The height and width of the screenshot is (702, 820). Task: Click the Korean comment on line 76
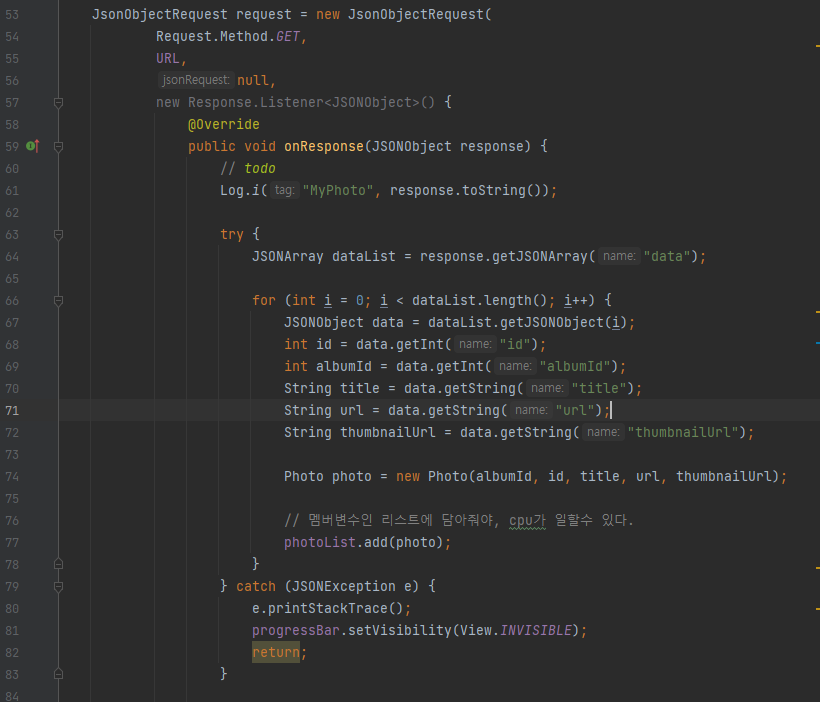(x=459, y=520)
